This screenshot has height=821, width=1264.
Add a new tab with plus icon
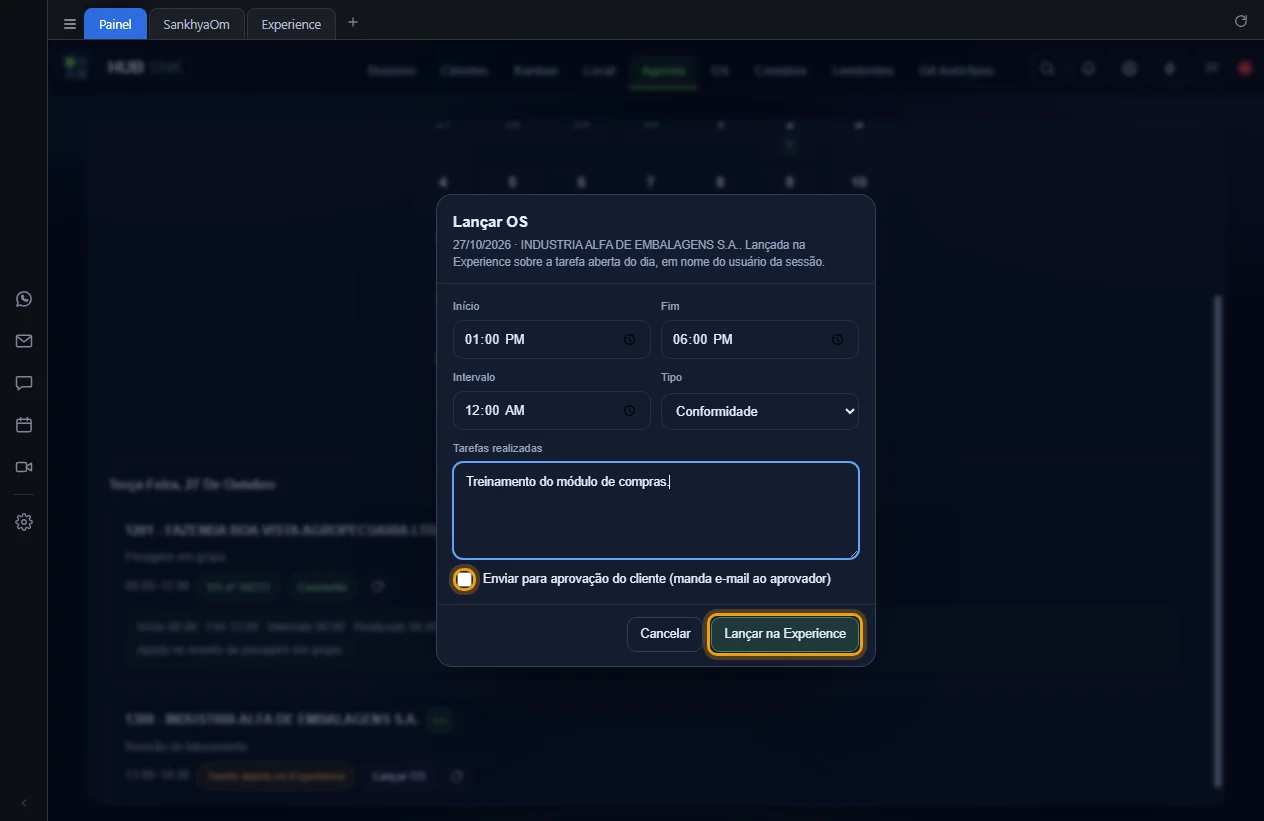pos(353,22)
